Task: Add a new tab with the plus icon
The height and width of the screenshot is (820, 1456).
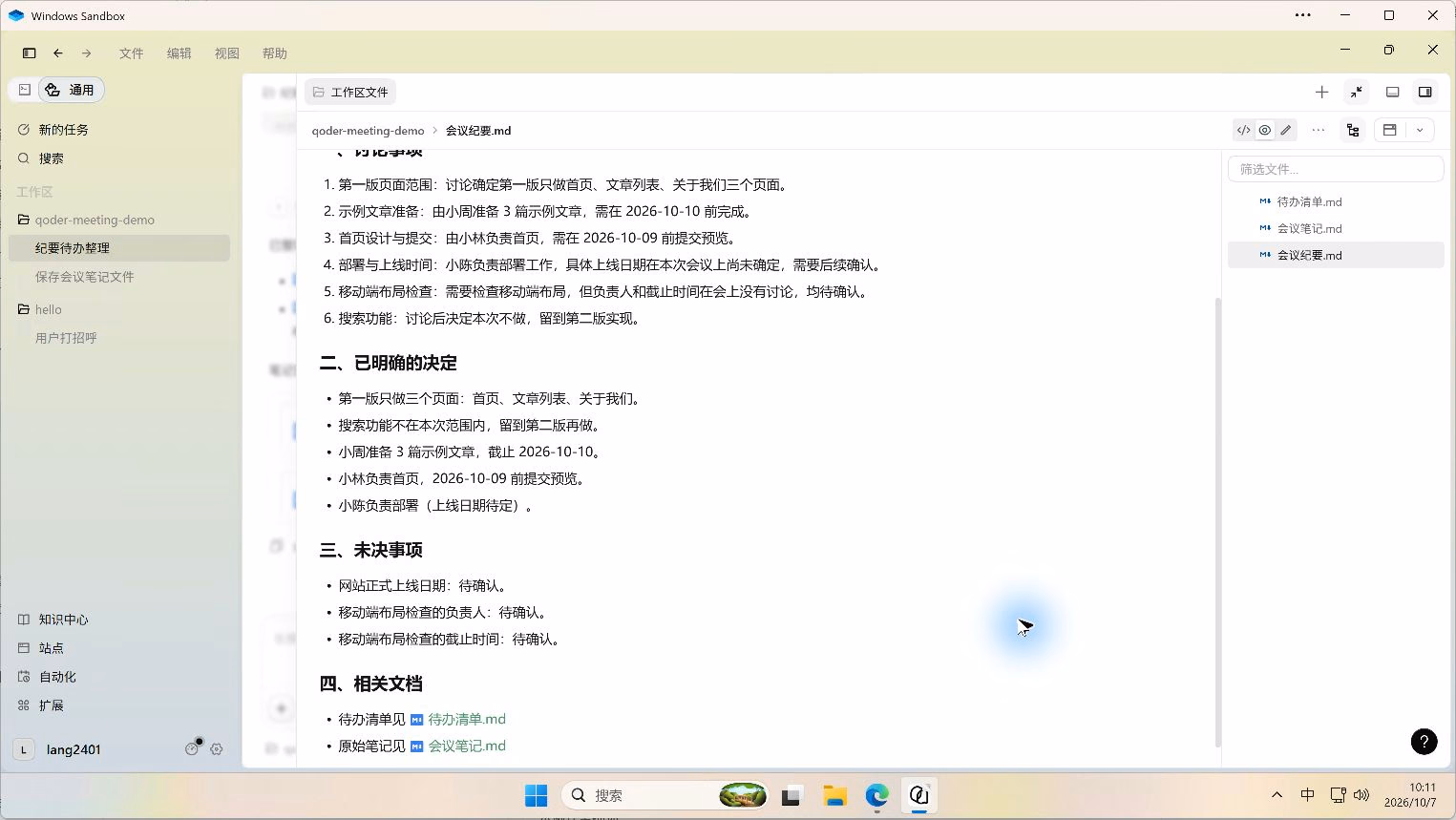Action: click(x=1321, y=92)
